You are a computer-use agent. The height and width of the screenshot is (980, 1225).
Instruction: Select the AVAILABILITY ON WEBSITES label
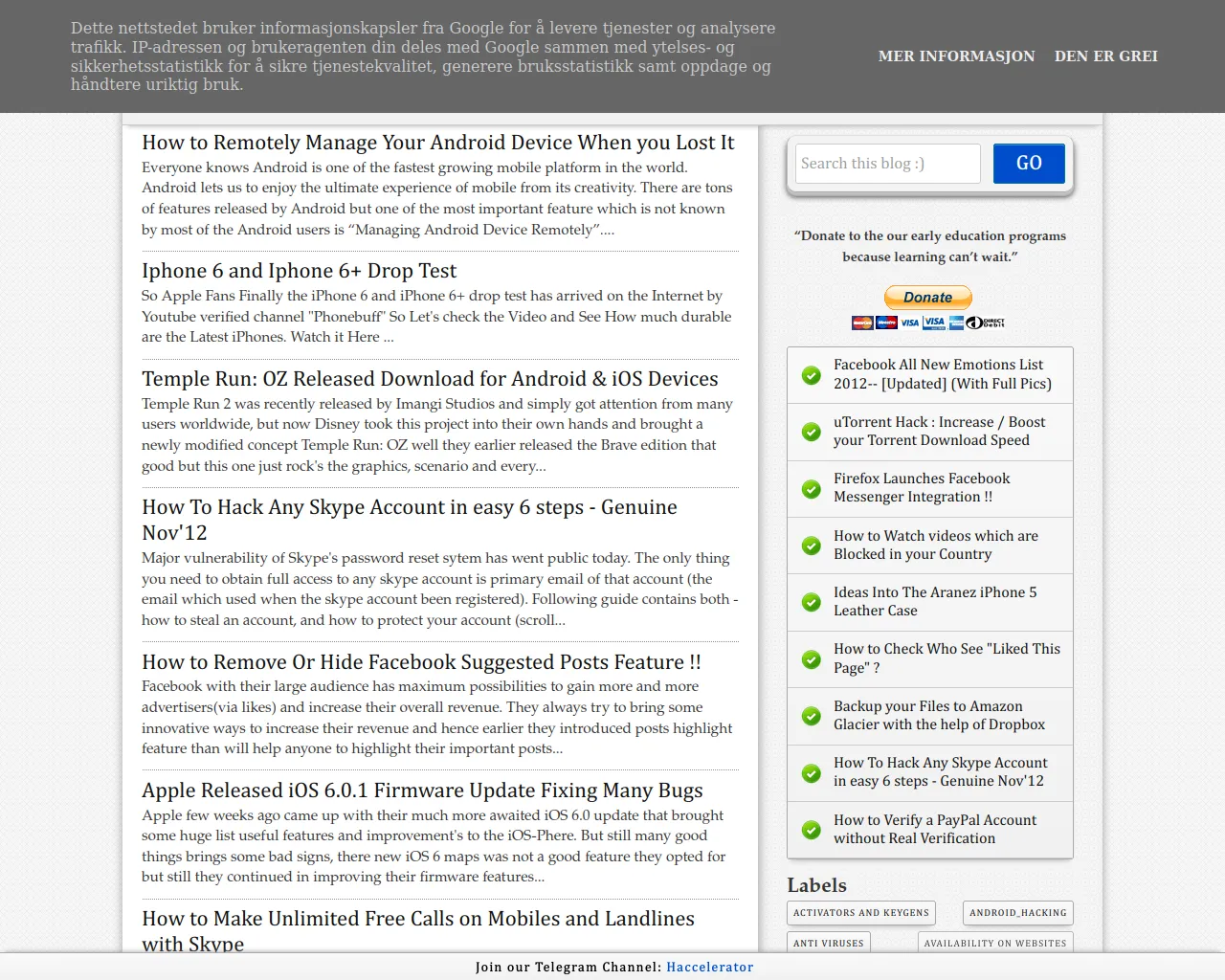[x=995, y=944]
